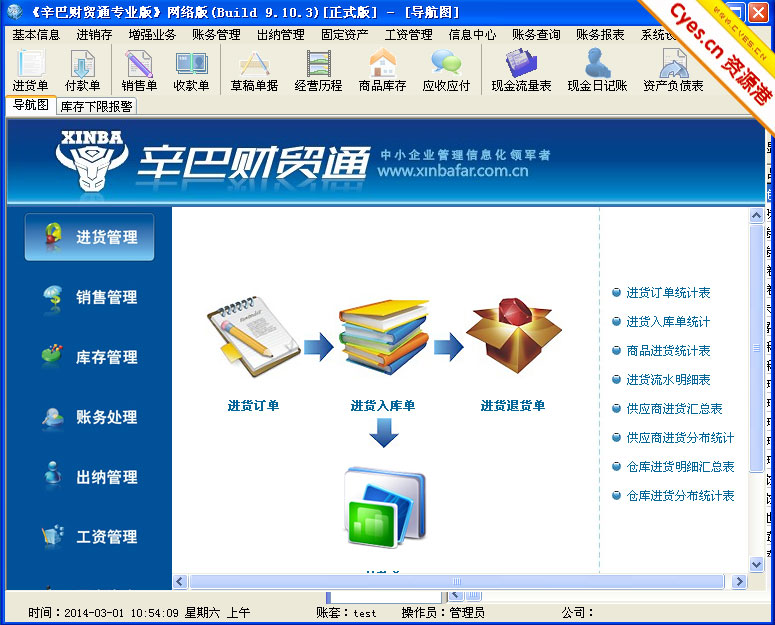
Task: Open the 收款单 toolbar icon
Action: click(x=191, y=70)
